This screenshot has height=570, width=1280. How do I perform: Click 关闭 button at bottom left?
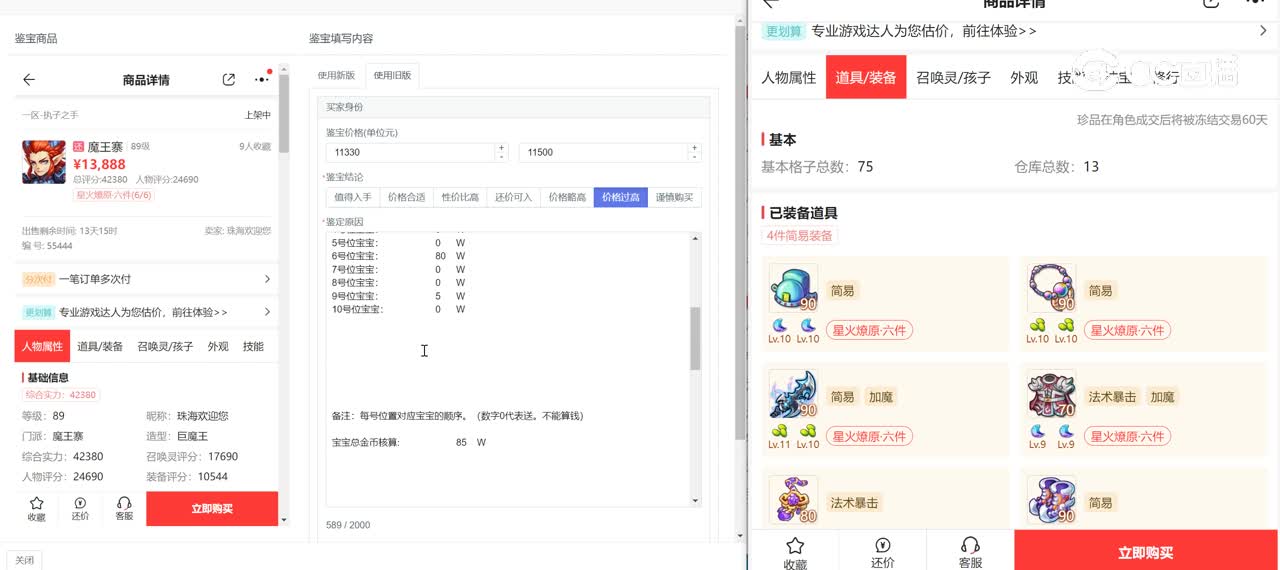(24, 561)
